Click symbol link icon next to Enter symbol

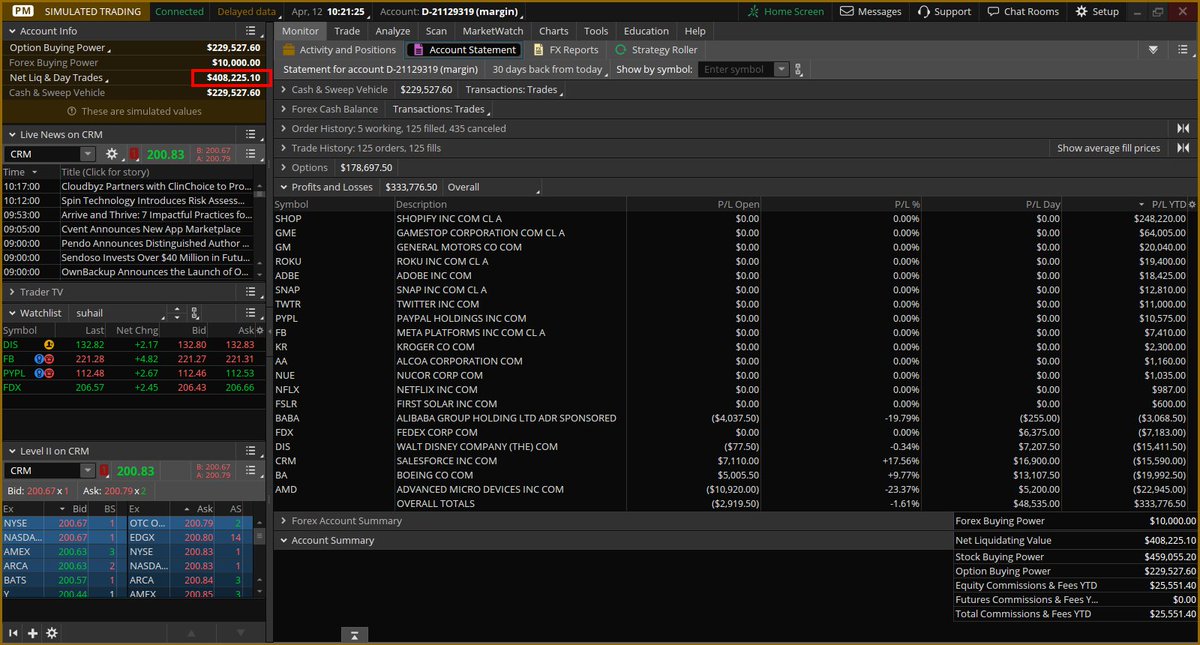pos(798,70)
